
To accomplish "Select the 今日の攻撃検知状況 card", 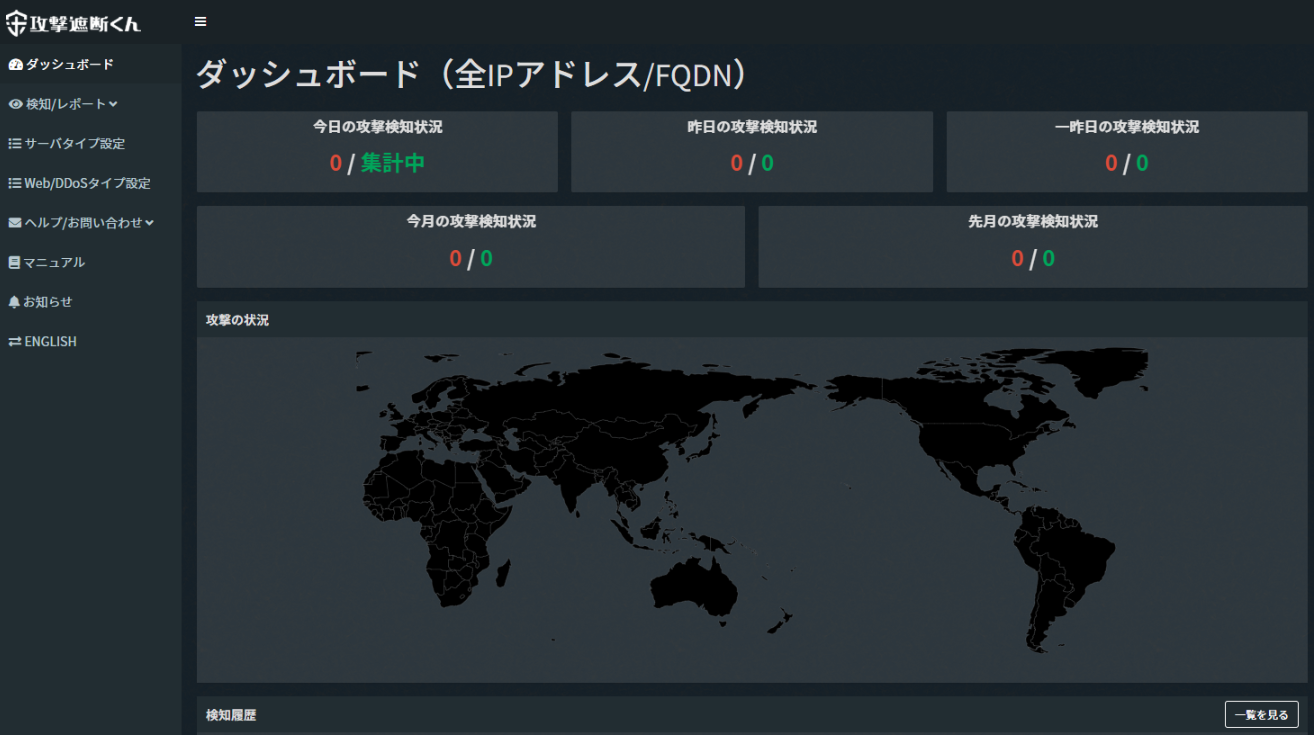I will pos(377,151).
